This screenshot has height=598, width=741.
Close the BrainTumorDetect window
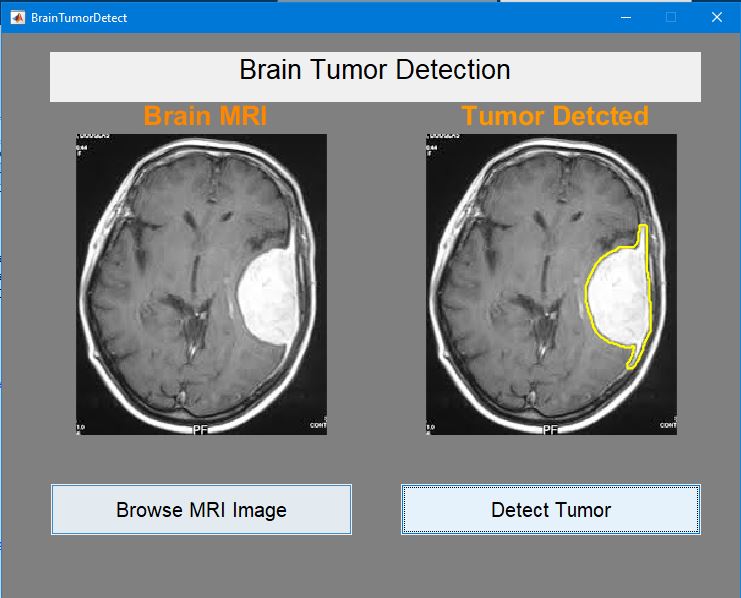point(716,17)
